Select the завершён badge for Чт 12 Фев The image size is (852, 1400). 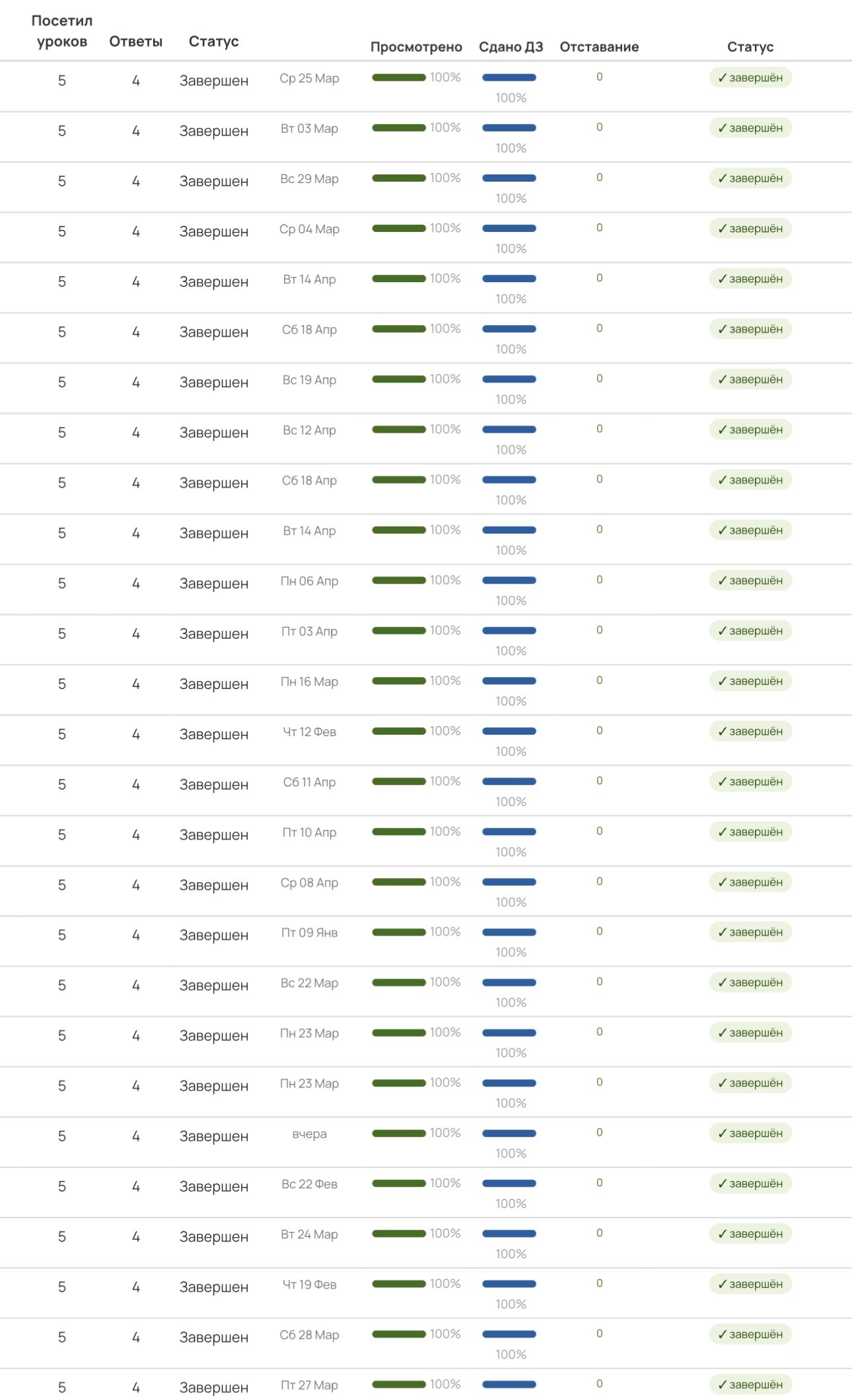[750, 731]
